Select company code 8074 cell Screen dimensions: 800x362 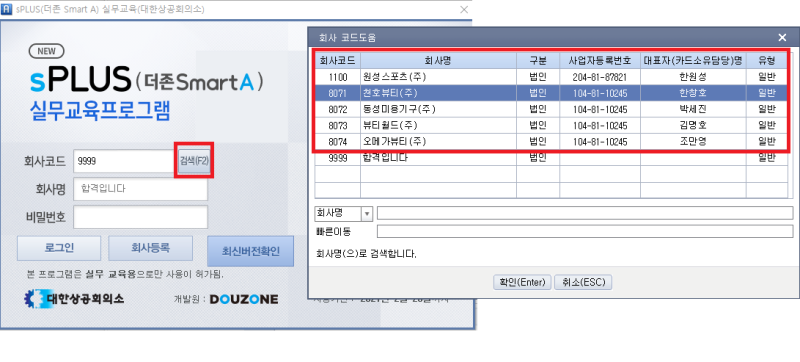pyautogui.click(x=337, y=141)
